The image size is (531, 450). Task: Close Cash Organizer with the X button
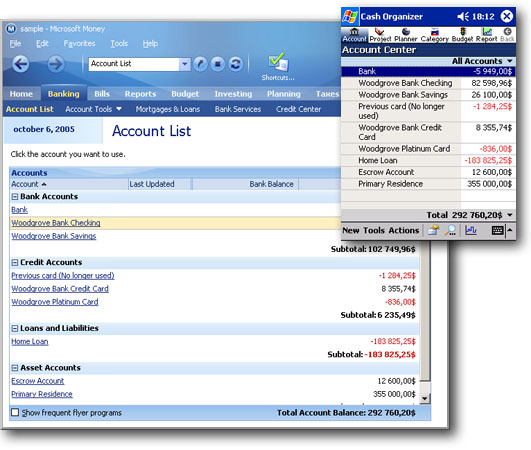pos(507,16)
